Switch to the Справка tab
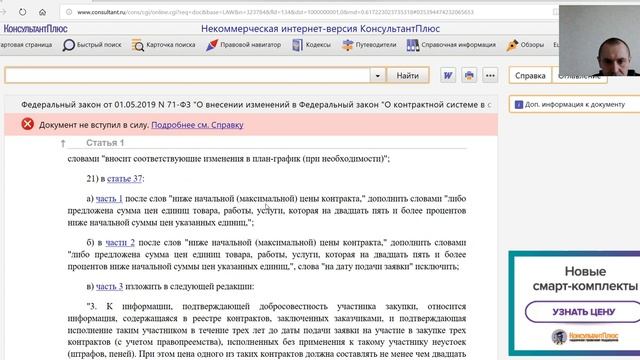Screen dimensions: 640x360 click(530, 76)
